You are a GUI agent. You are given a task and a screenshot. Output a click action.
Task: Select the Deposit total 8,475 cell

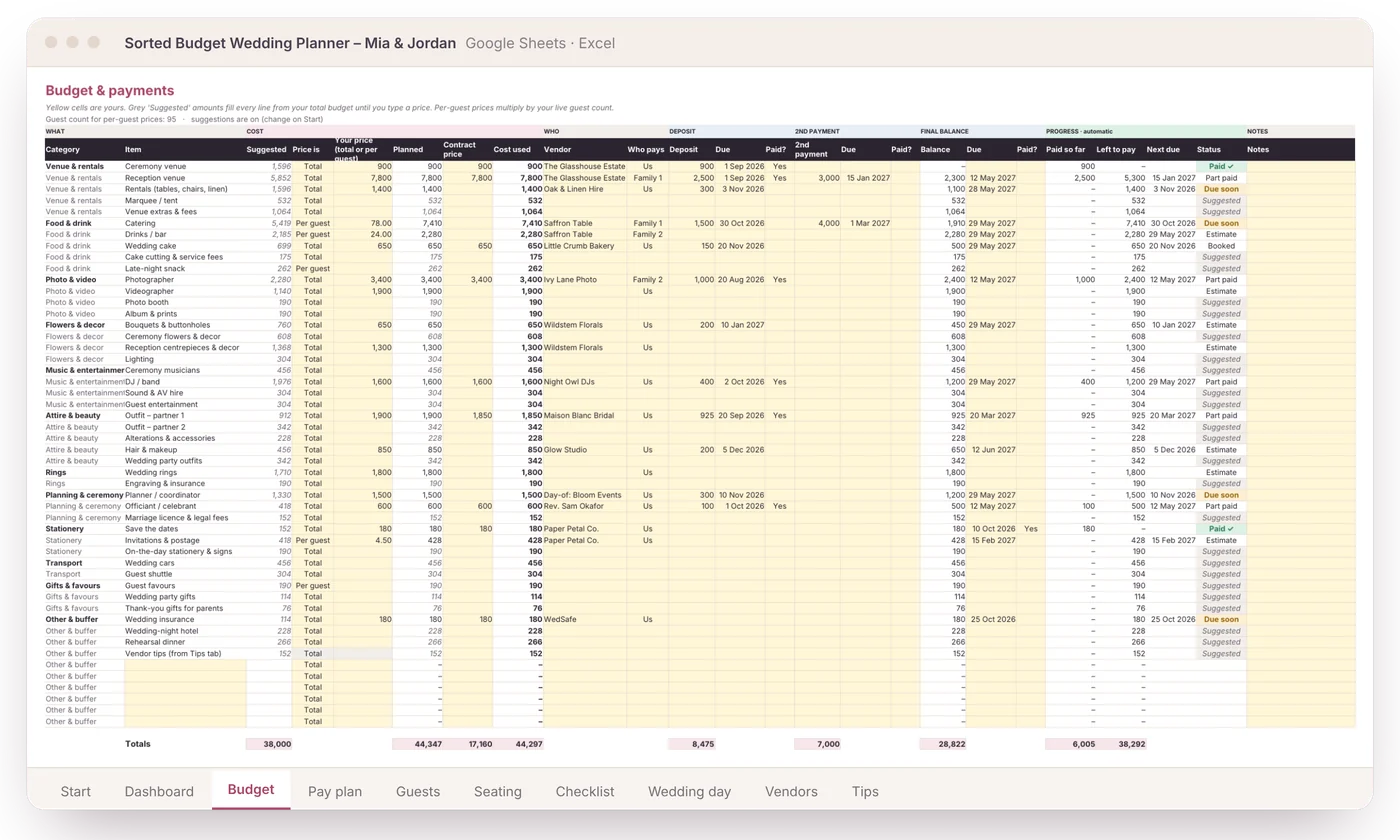(x=691, y=744)
